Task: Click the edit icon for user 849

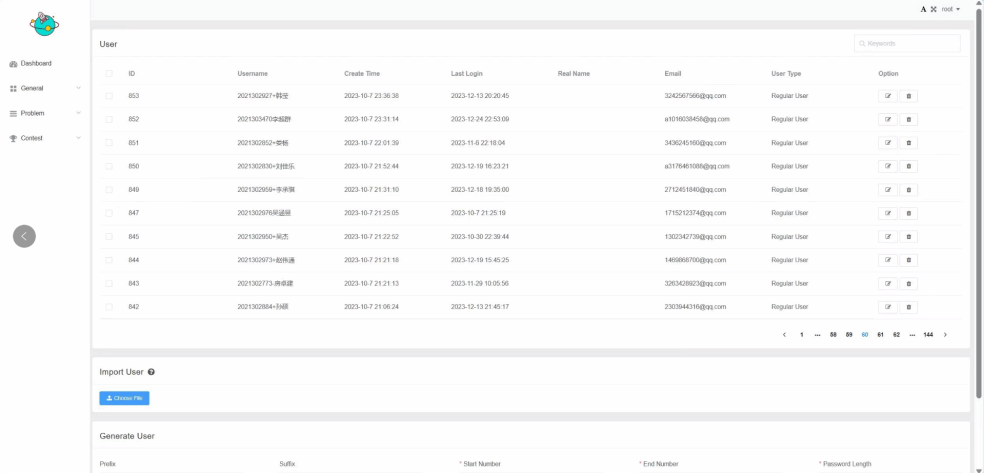Action: pos(887,190)
